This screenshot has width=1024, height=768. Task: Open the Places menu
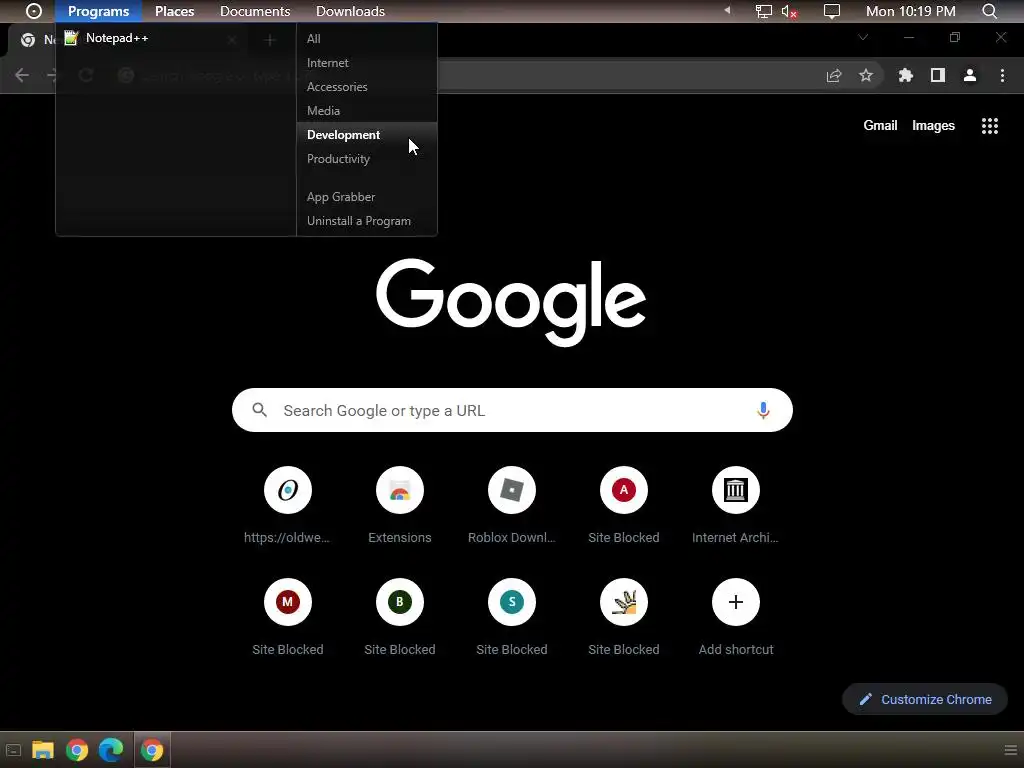(174, 11)
